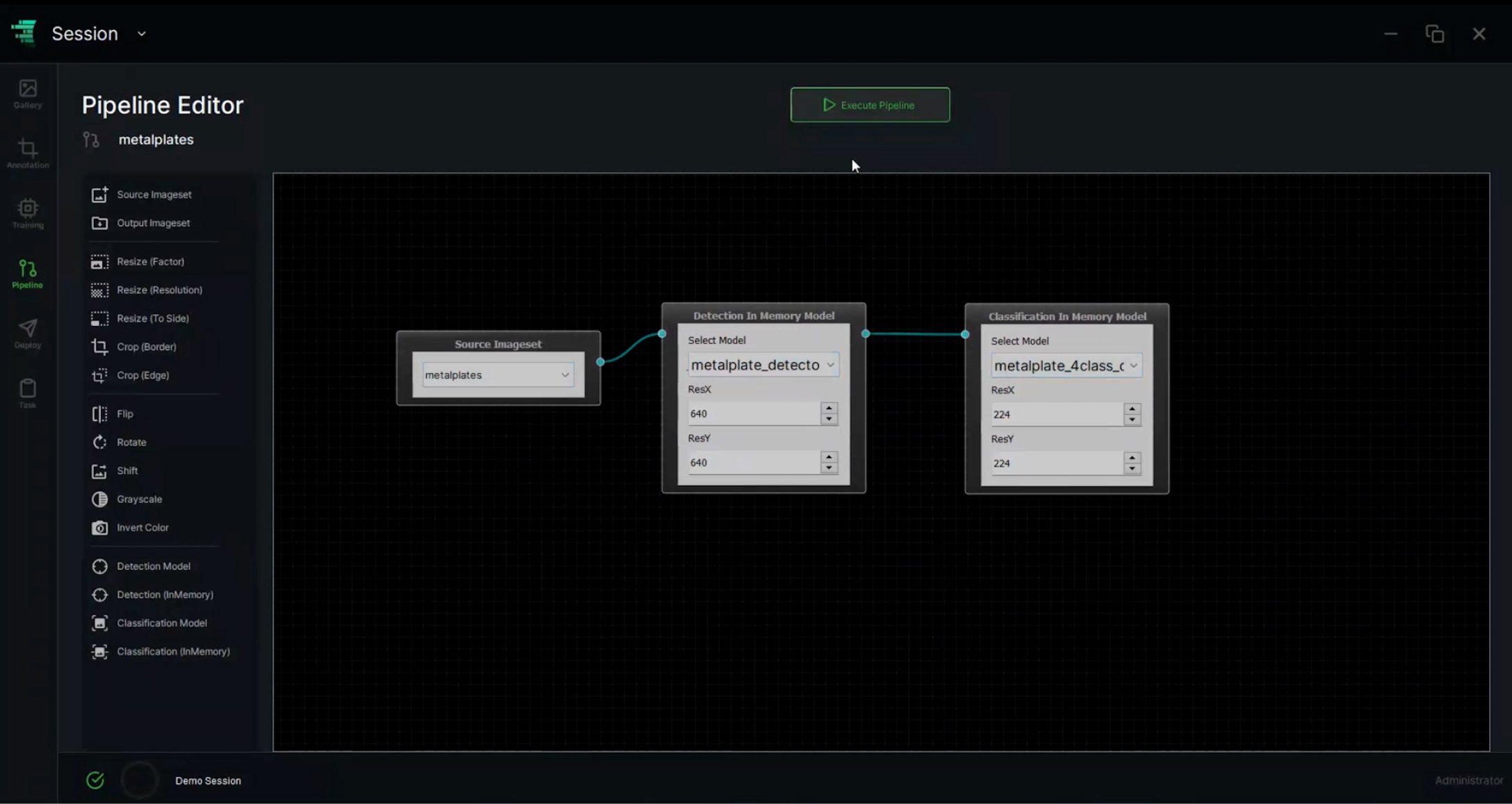Click the user avatar circle
Viewport: 1512px width, 804px height.
(140, 780)
